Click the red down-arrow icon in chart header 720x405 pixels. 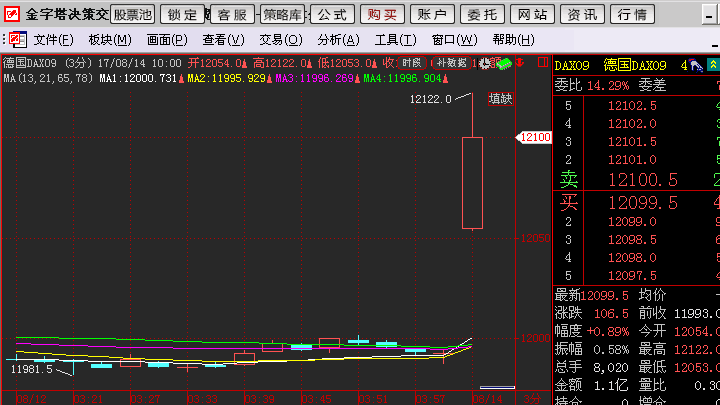[520, 63]
